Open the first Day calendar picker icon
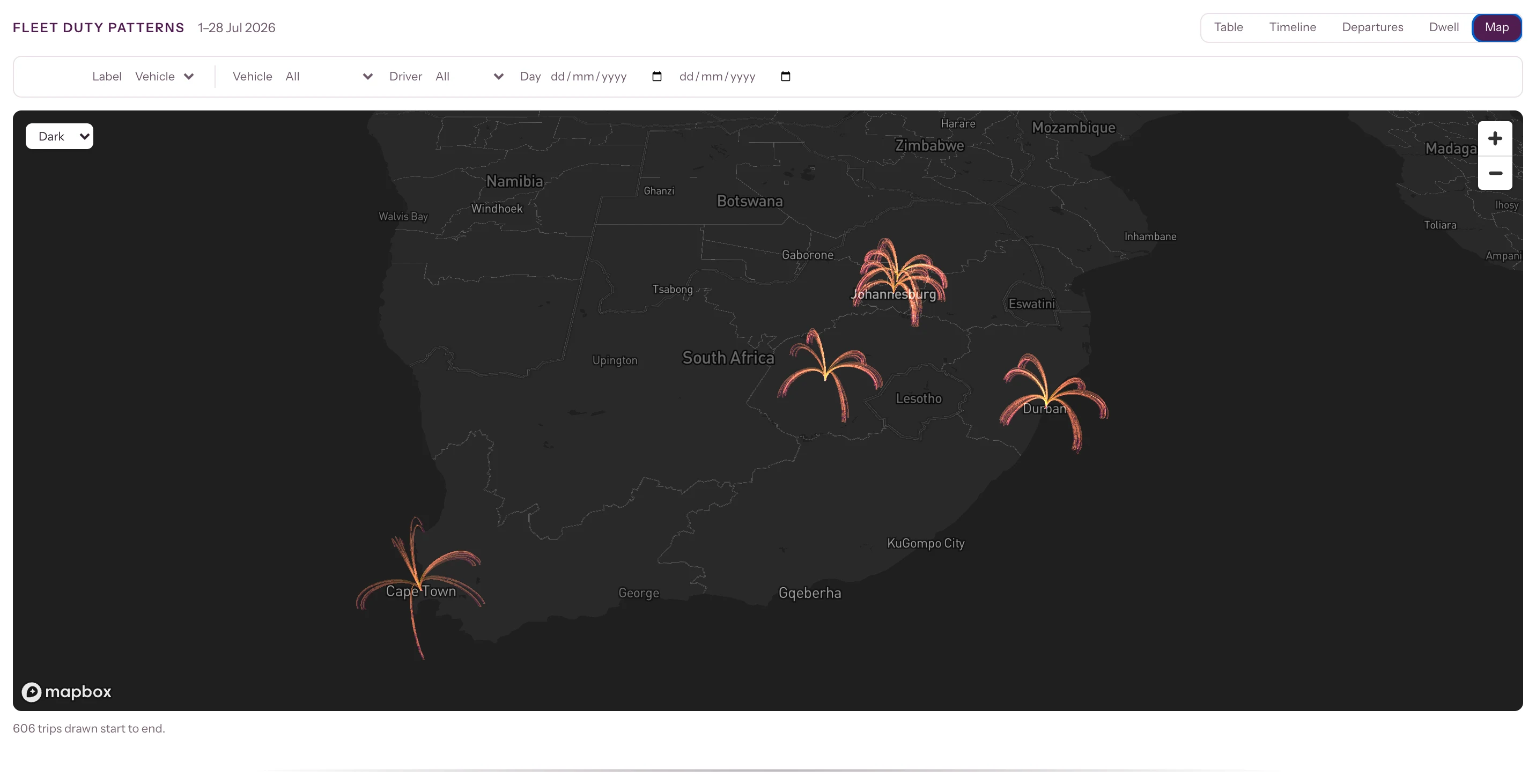The height and width of the screenshot is (784, 1536). coord(656,76)
